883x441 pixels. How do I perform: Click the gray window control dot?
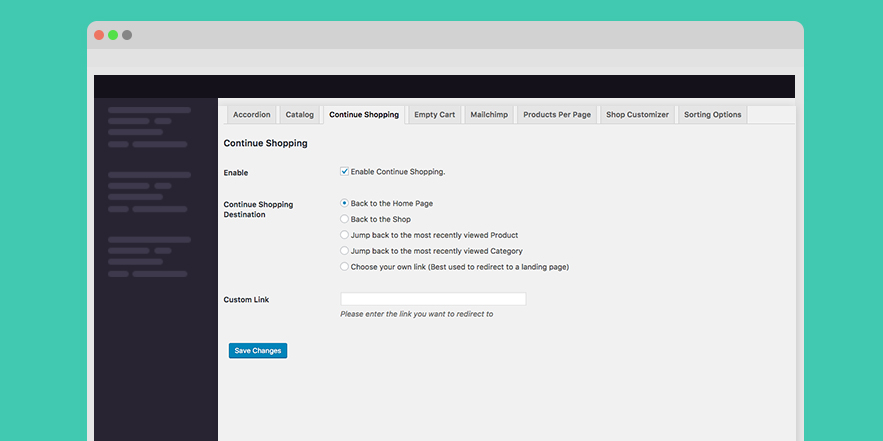[x=127, y=35]
